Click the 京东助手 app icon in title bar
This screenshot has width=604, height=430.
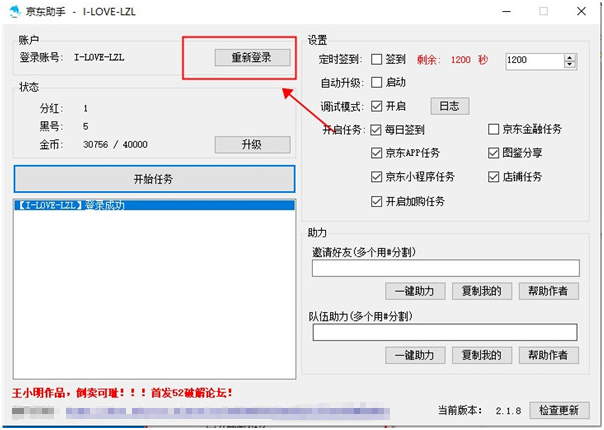(15, 11)
